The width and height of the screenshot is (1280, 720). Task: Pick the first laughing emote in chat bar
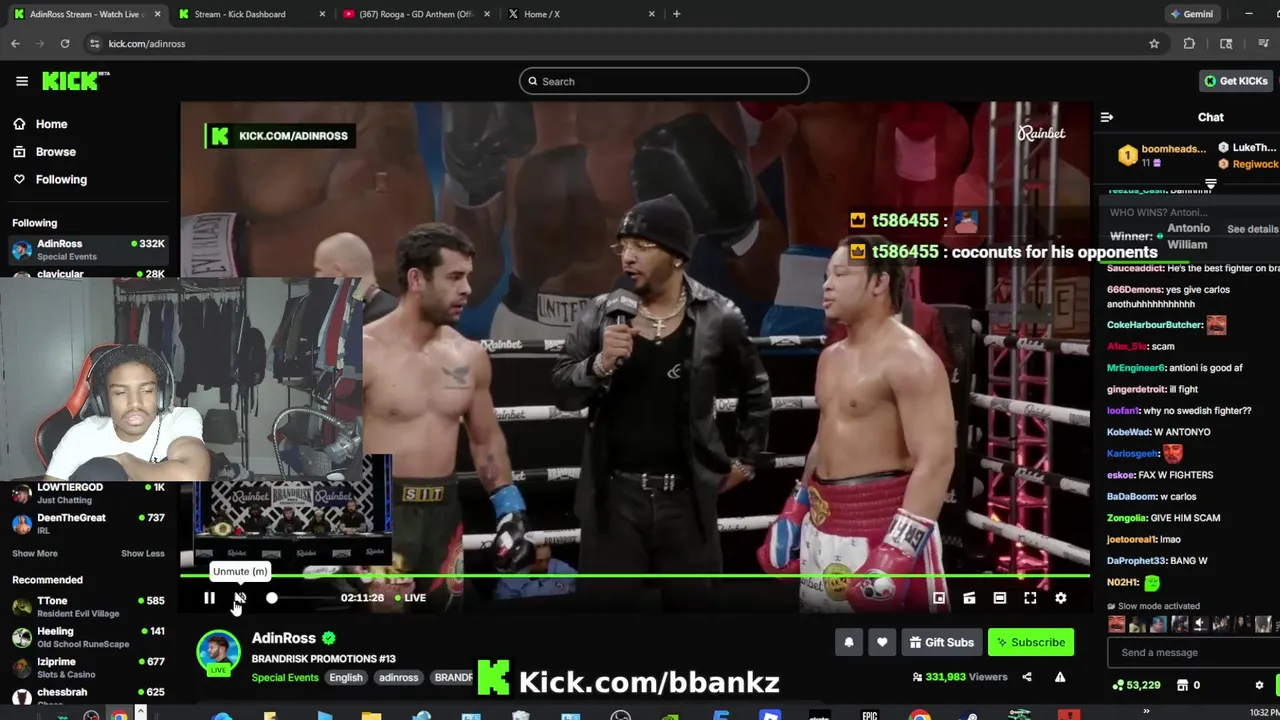1117,624
